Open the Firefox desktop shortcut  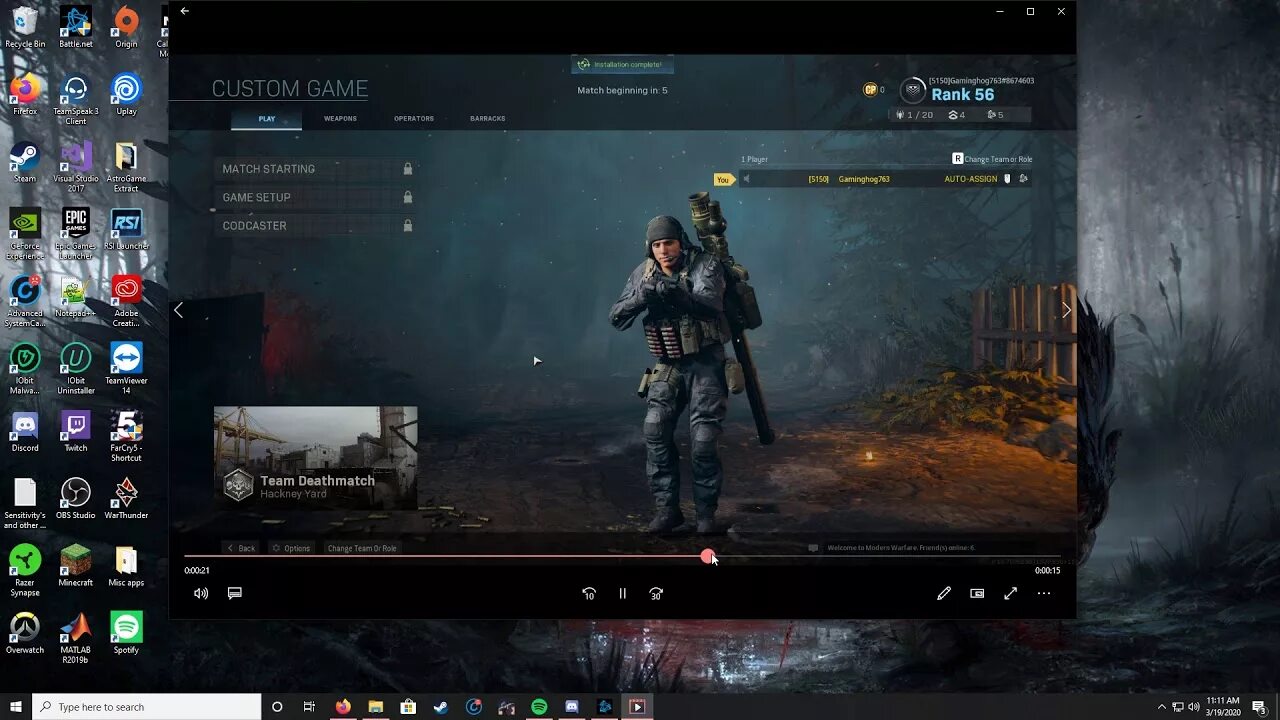25,95
